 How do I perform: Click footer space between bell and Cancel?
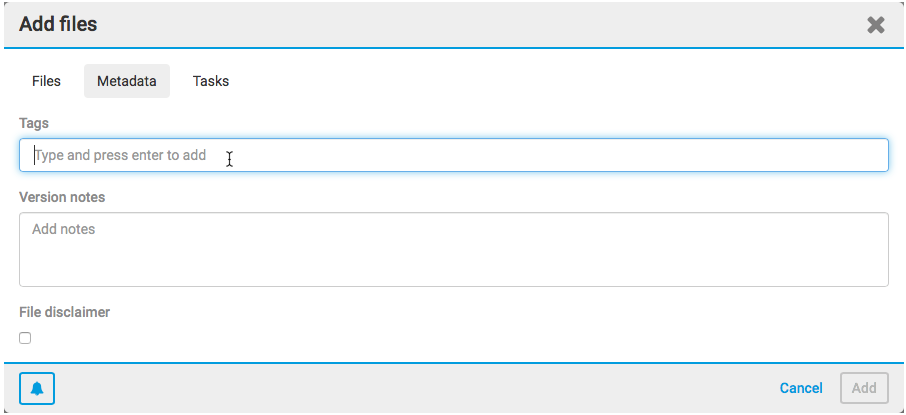400,388
